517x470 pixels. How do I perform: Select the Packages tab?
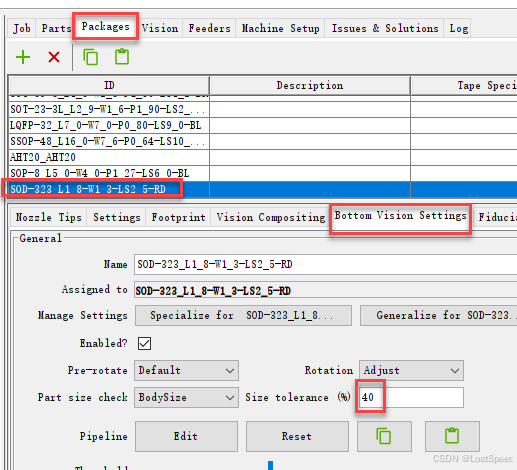pyautogui.click(x=105, y=27)
